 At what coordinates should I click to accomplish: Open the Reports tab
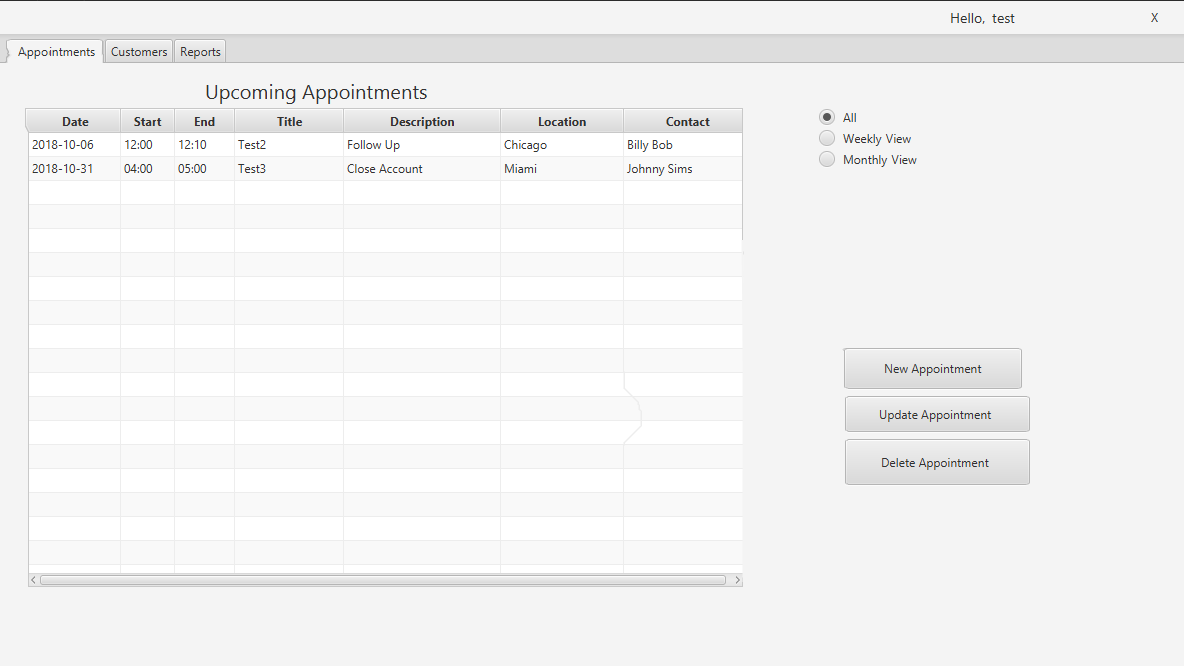point(199,51)
